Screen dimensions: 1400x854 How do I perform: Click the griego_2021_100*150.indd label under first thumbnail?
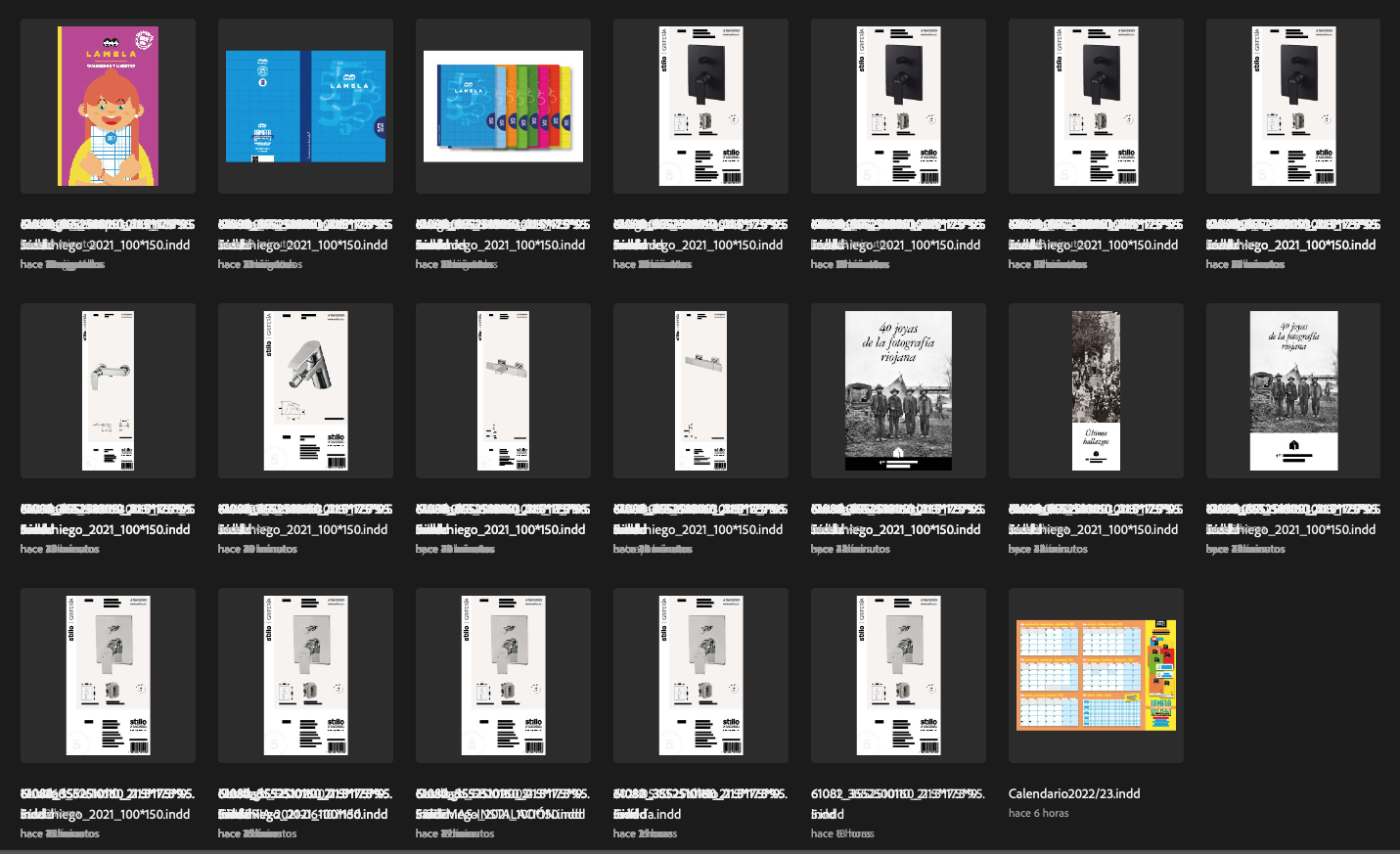click(x=108, y=245)
